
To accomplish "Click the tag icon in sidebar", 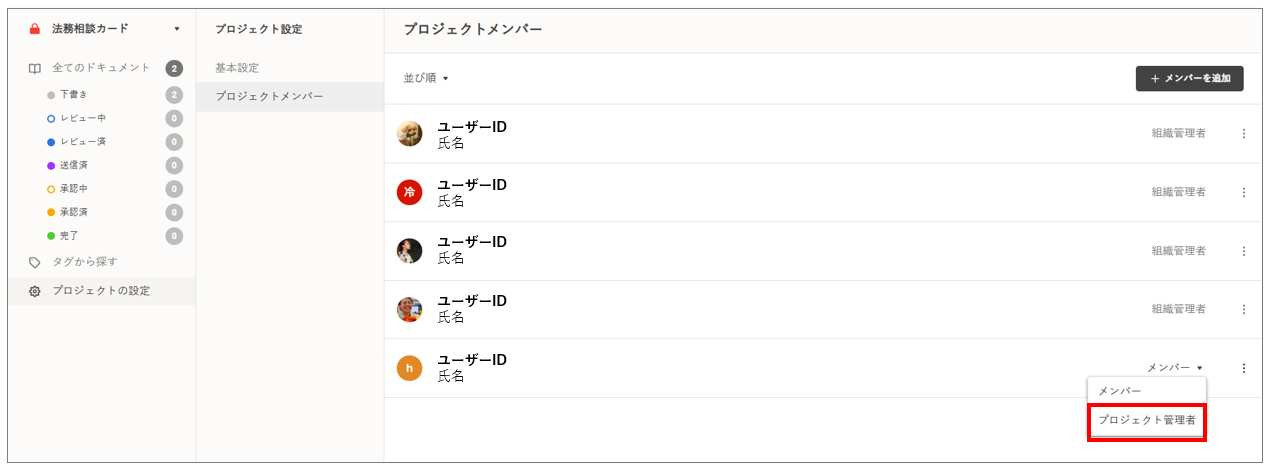I will click(35, 262).
